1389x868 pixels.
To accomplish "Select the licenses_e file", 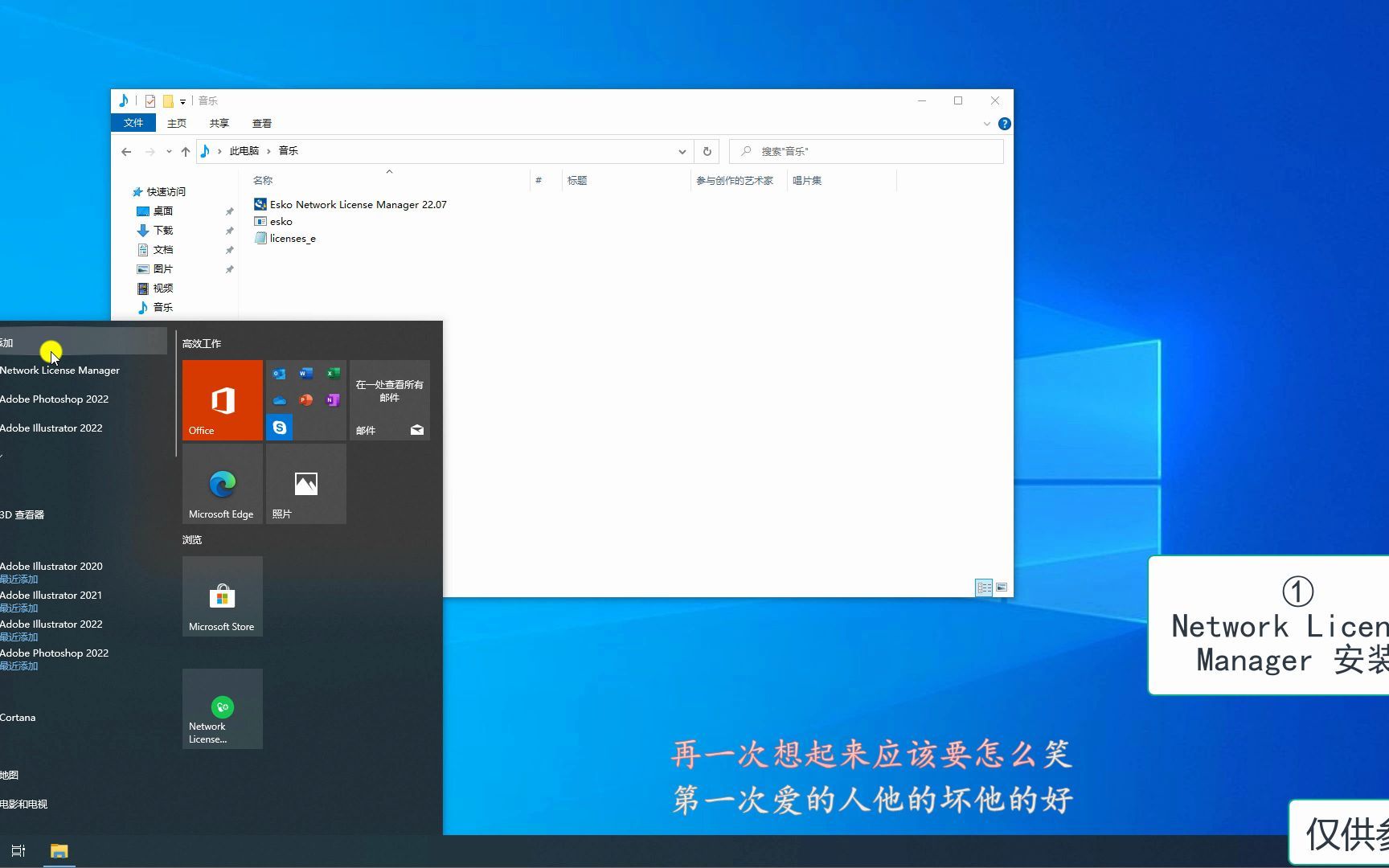I will point(285,239).
